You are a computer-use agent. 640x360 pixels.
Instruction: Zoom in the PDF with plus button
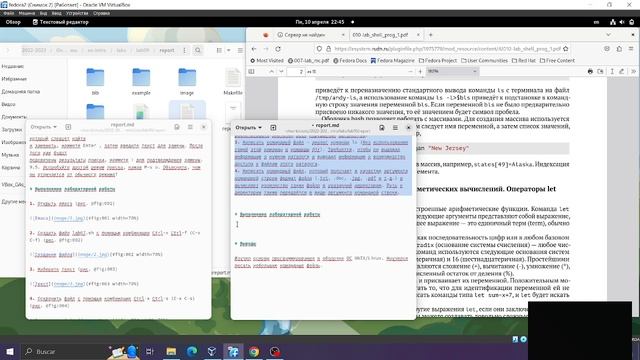coord(420,71)
